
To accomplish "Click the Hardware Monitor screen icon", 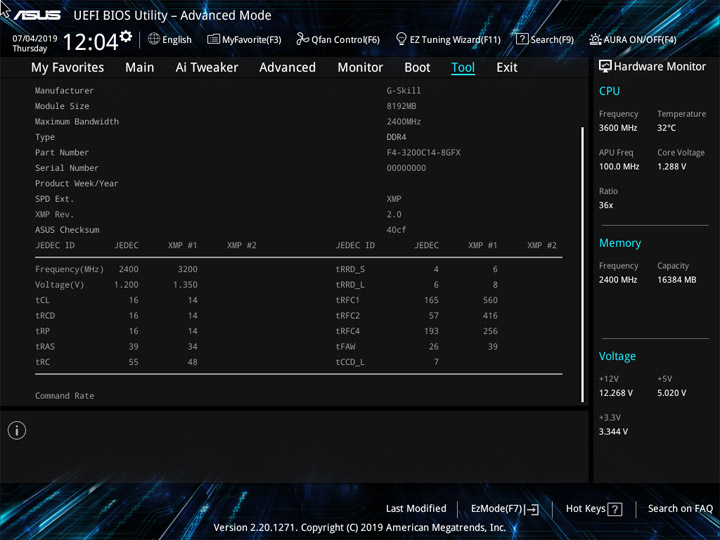I will coord(605,67).
